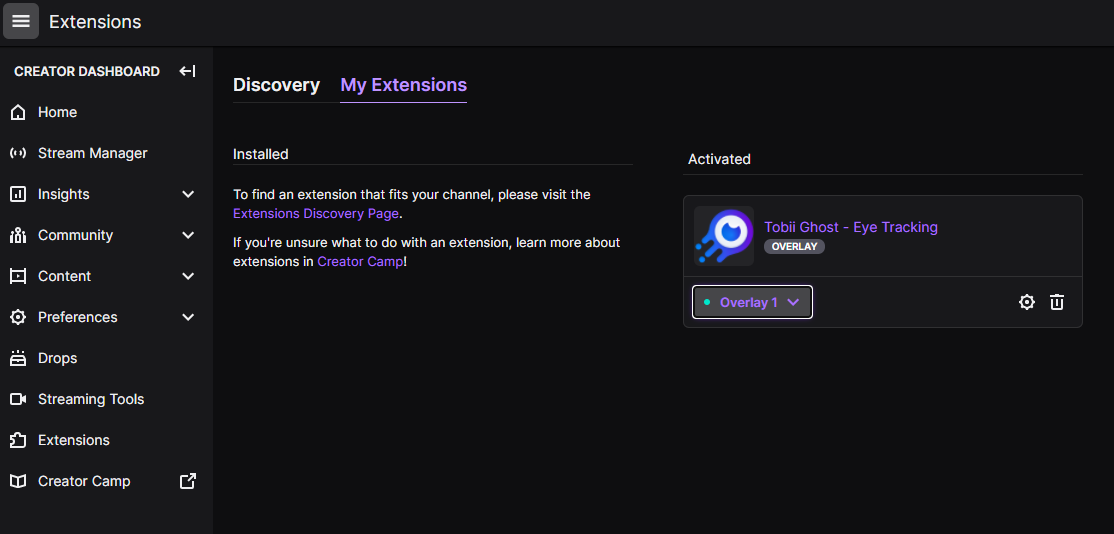Click the Stream Manager broadcast icon
Image resolution: width=1114 pixels, height=534 pixels.
pos(18,153)
